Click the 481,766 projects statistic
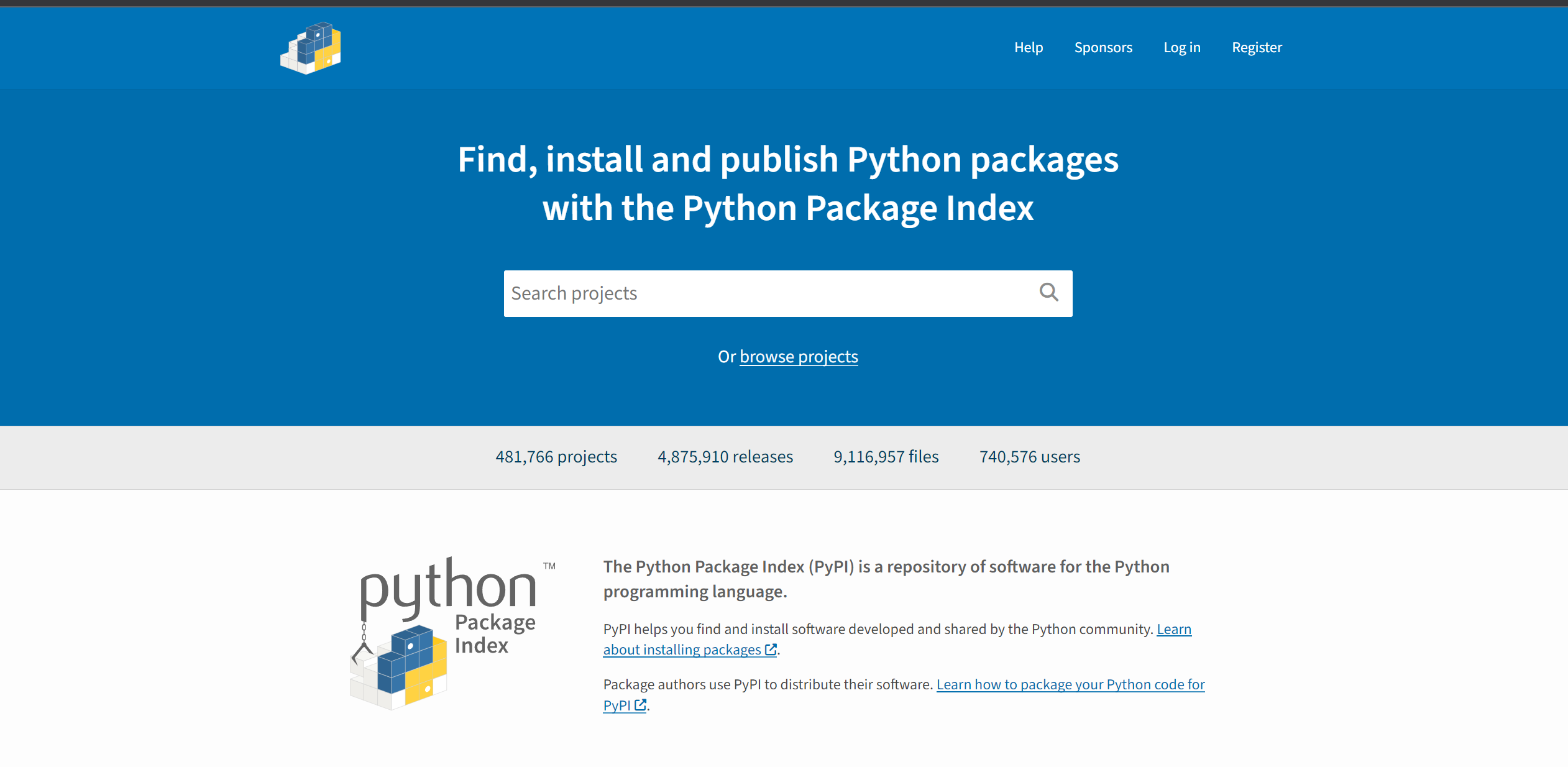 (556, 457)
